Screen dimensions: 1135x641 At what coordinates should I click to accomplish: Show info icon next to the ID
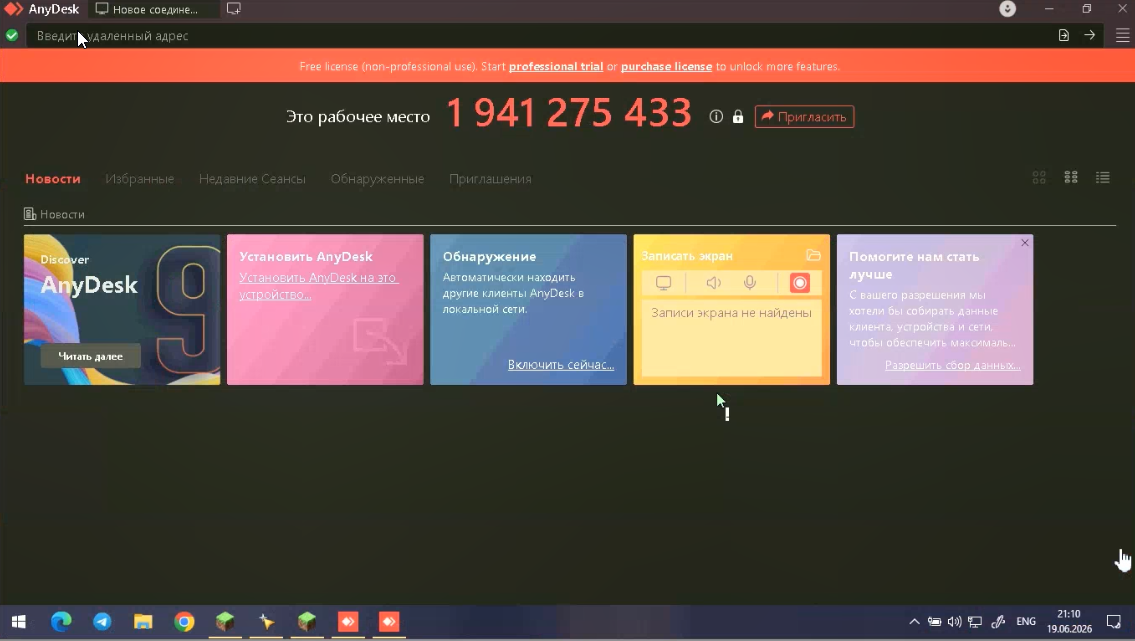[x=716, y=116]
